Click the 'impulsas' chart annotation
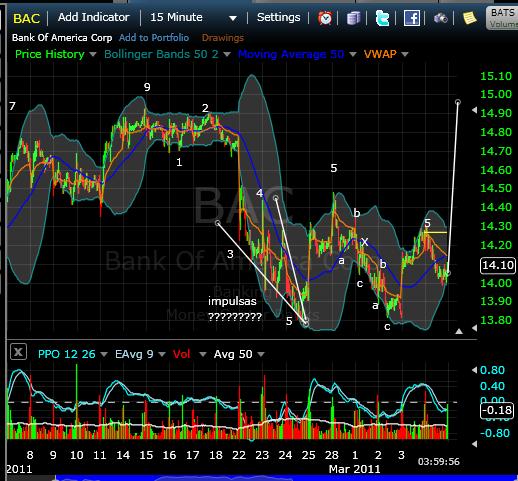Image resolution: width=518 pixels, height=481 pixels. point(232,301)
